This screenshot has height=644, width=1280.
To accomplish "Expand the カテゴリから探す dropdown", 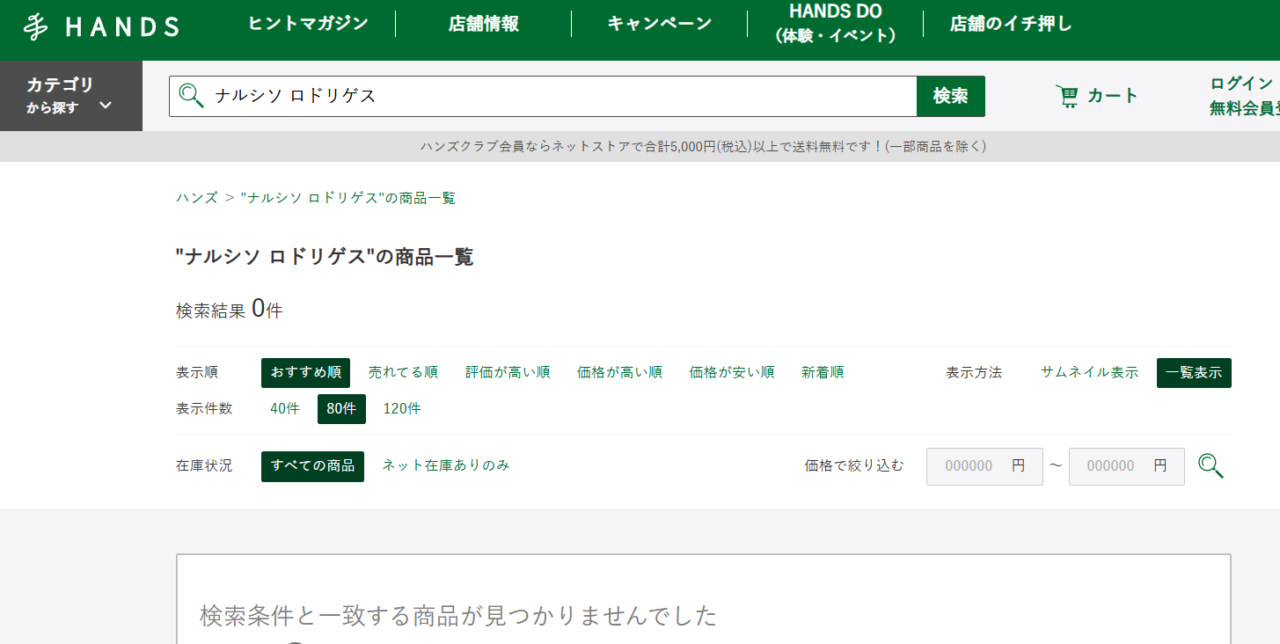I will 70,96.
